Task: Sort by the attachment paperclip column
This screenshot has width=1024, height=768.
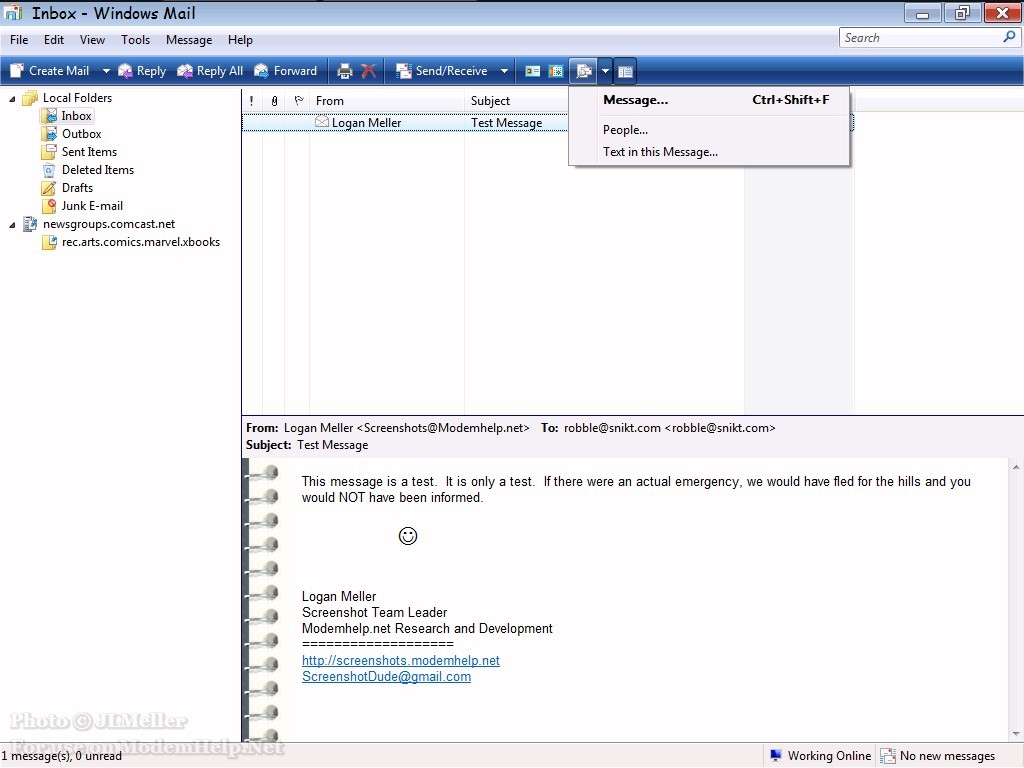Action: (274, 101)
